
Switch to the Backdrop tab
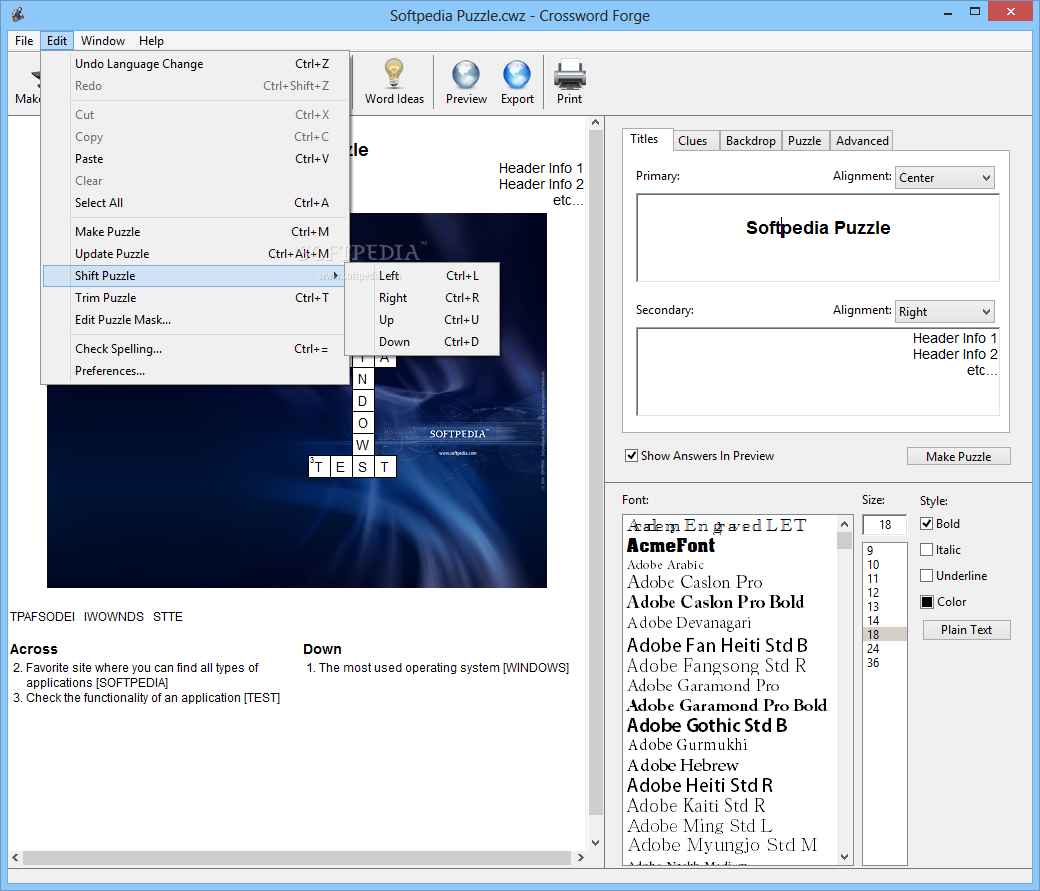pyautogui.click(x=750, y=141)
